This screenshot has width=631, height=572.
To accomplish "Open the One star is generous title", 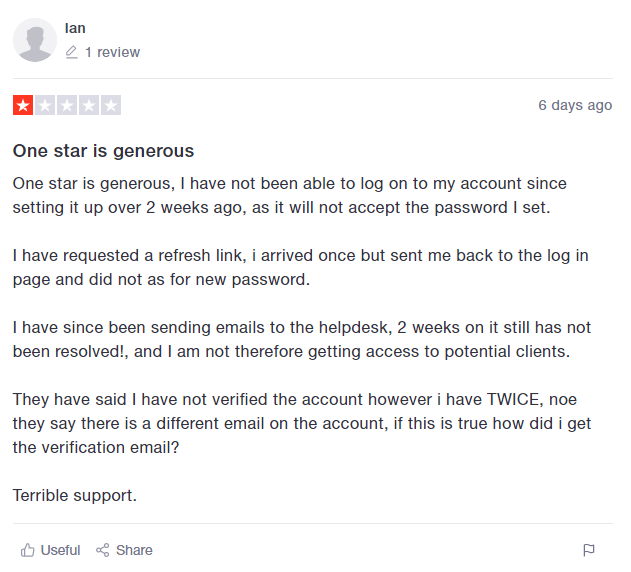I will point(103,151).
